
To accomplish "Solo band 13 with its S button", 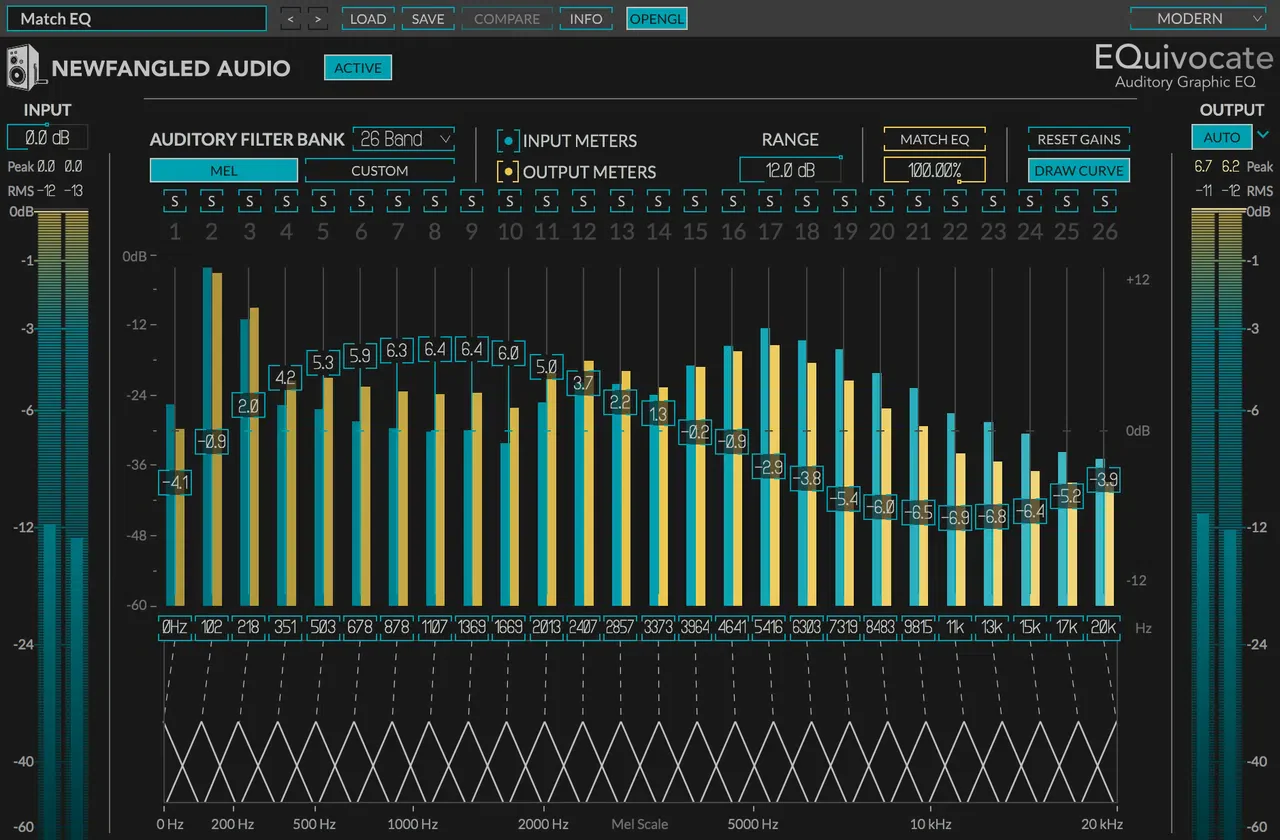I will (x=621, y=201).
